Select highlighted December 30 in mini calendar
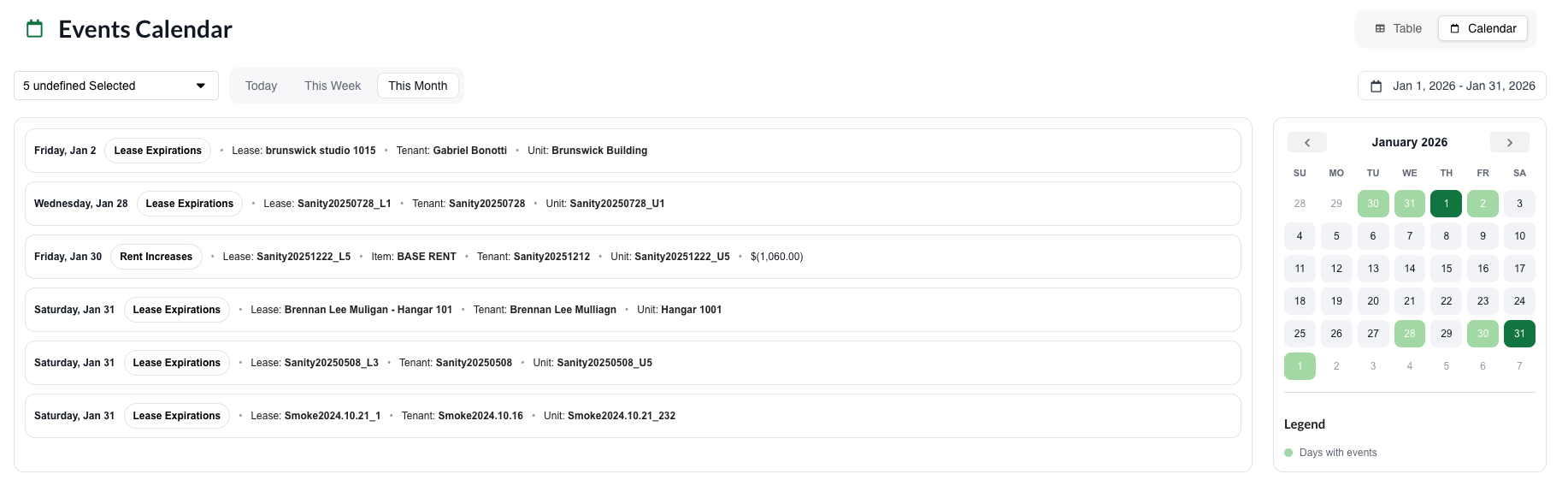Image resolution: width=1568 pixels, height=492 pixels. click(1373, 204)
